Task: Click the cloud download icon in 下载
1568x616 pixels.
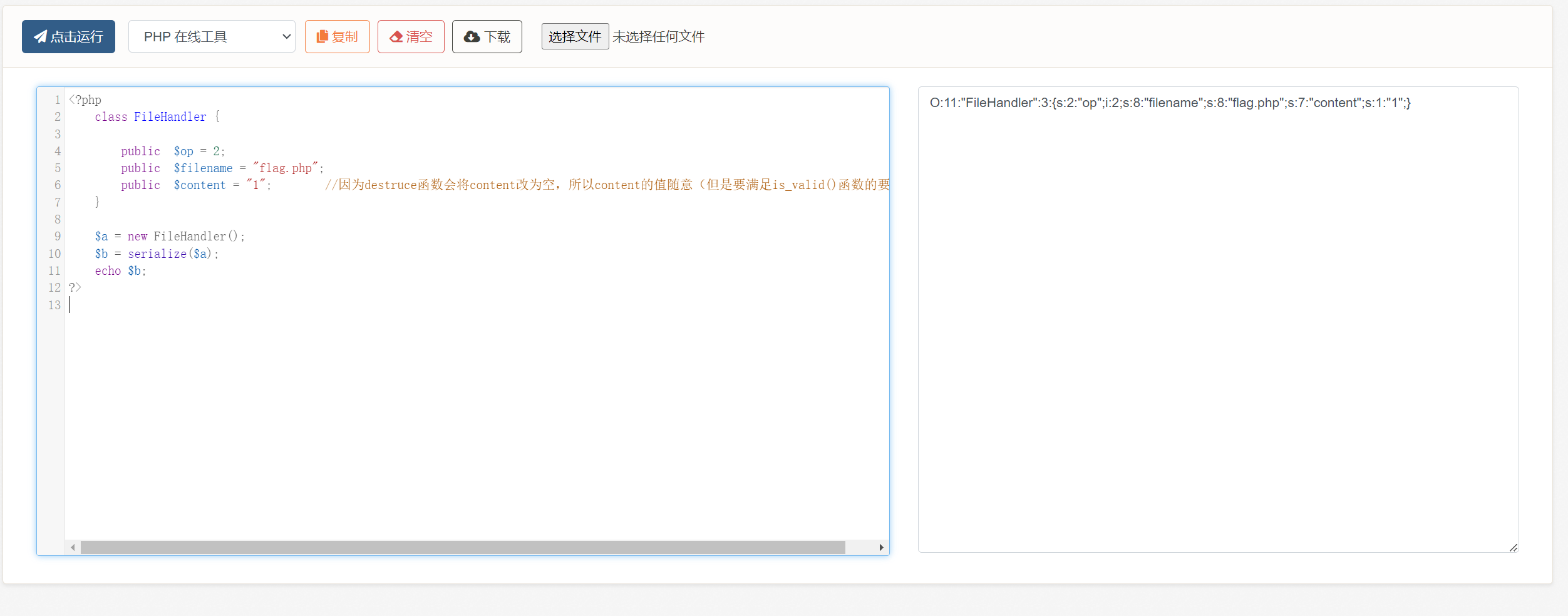Action: coord(472,37)
